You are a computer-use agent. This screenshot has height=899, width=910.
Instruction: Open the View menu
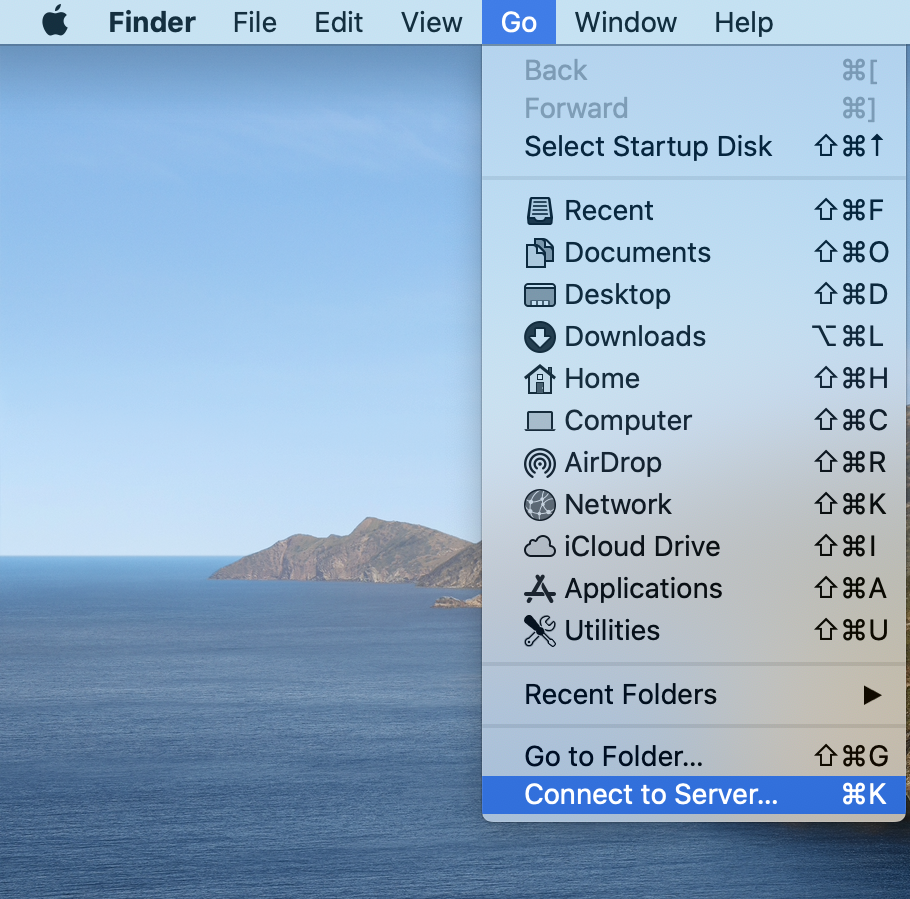[x=431, y=22]
